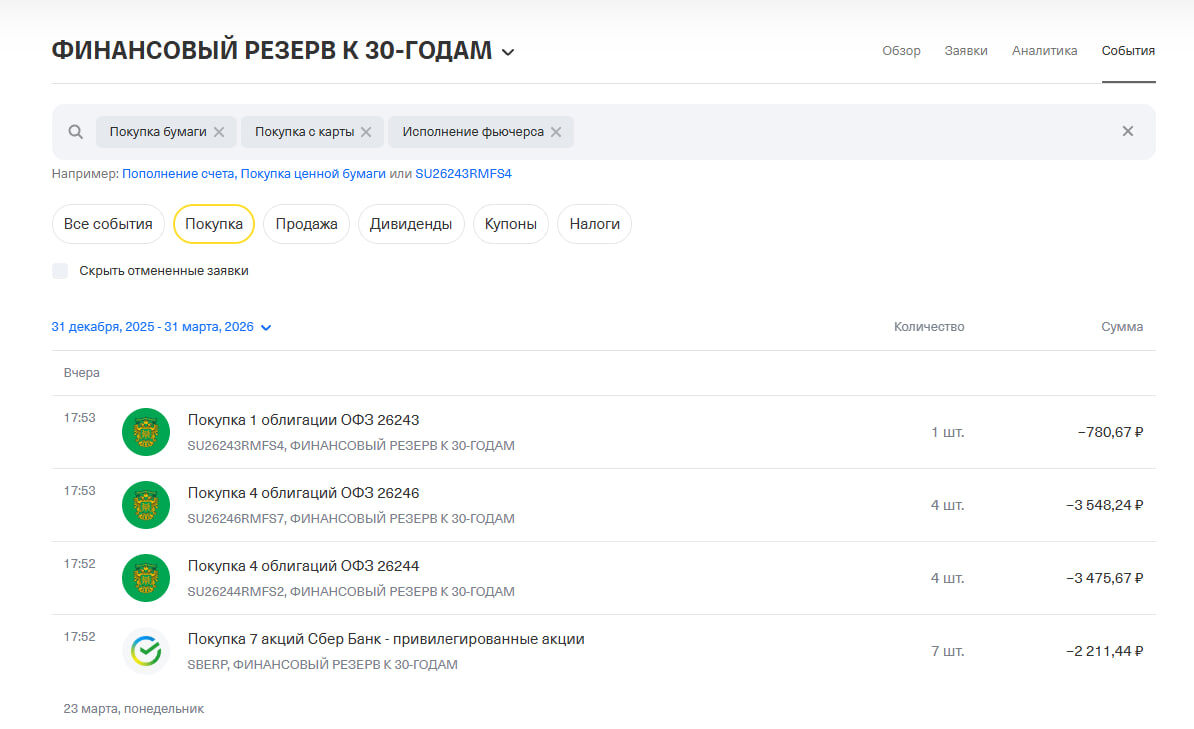The image size is (1194, 729).
Task: Clear all search filters with the × icon
Action: point(1128,131)
